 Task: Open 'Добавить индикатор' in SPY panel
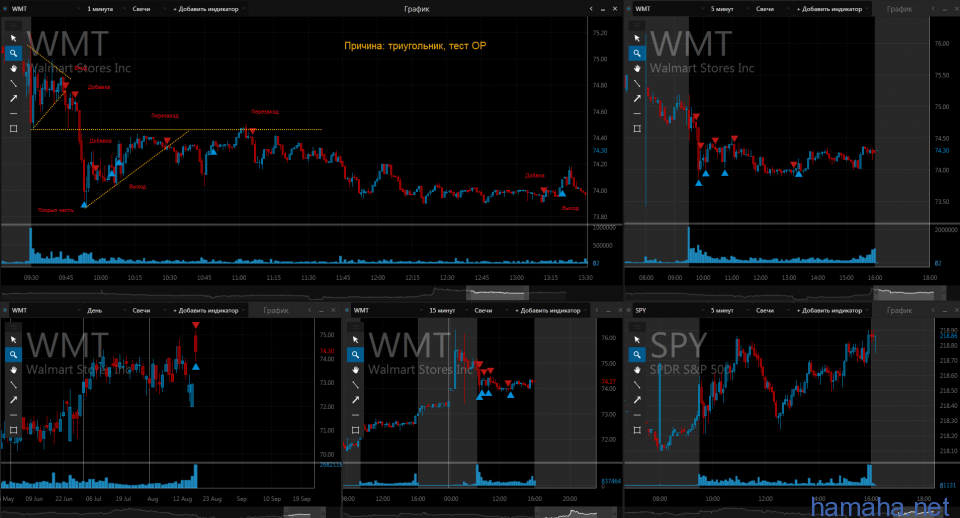point(831,310)
